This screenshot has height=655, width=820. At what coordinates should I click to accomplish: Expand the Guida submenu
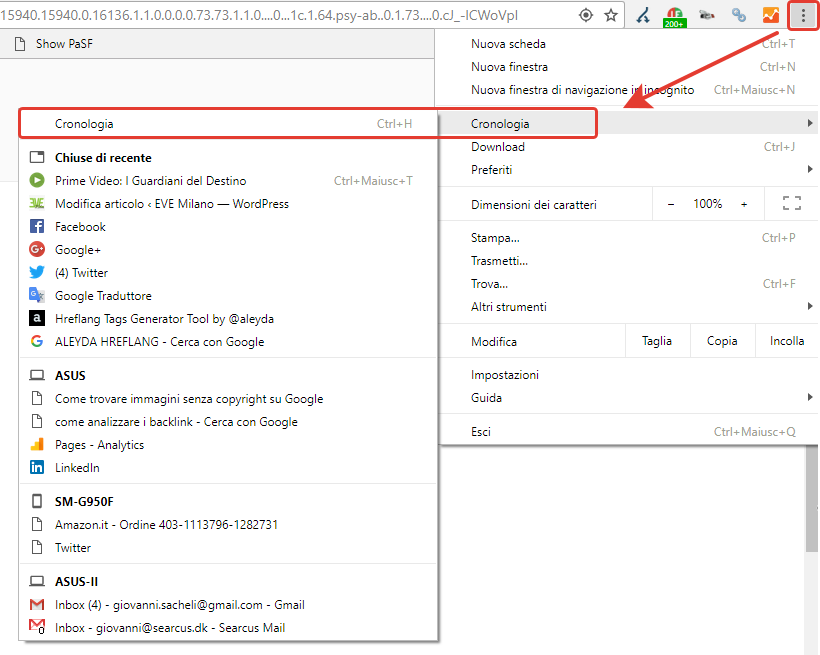pyautogui.click(x=810, y=397)
